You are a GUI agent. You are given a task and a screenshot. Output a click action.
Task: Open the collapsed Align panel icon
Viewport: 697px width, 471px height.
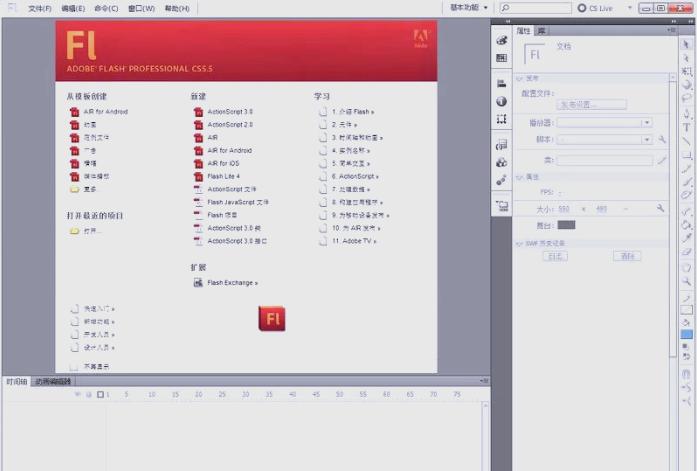[501, 84]
